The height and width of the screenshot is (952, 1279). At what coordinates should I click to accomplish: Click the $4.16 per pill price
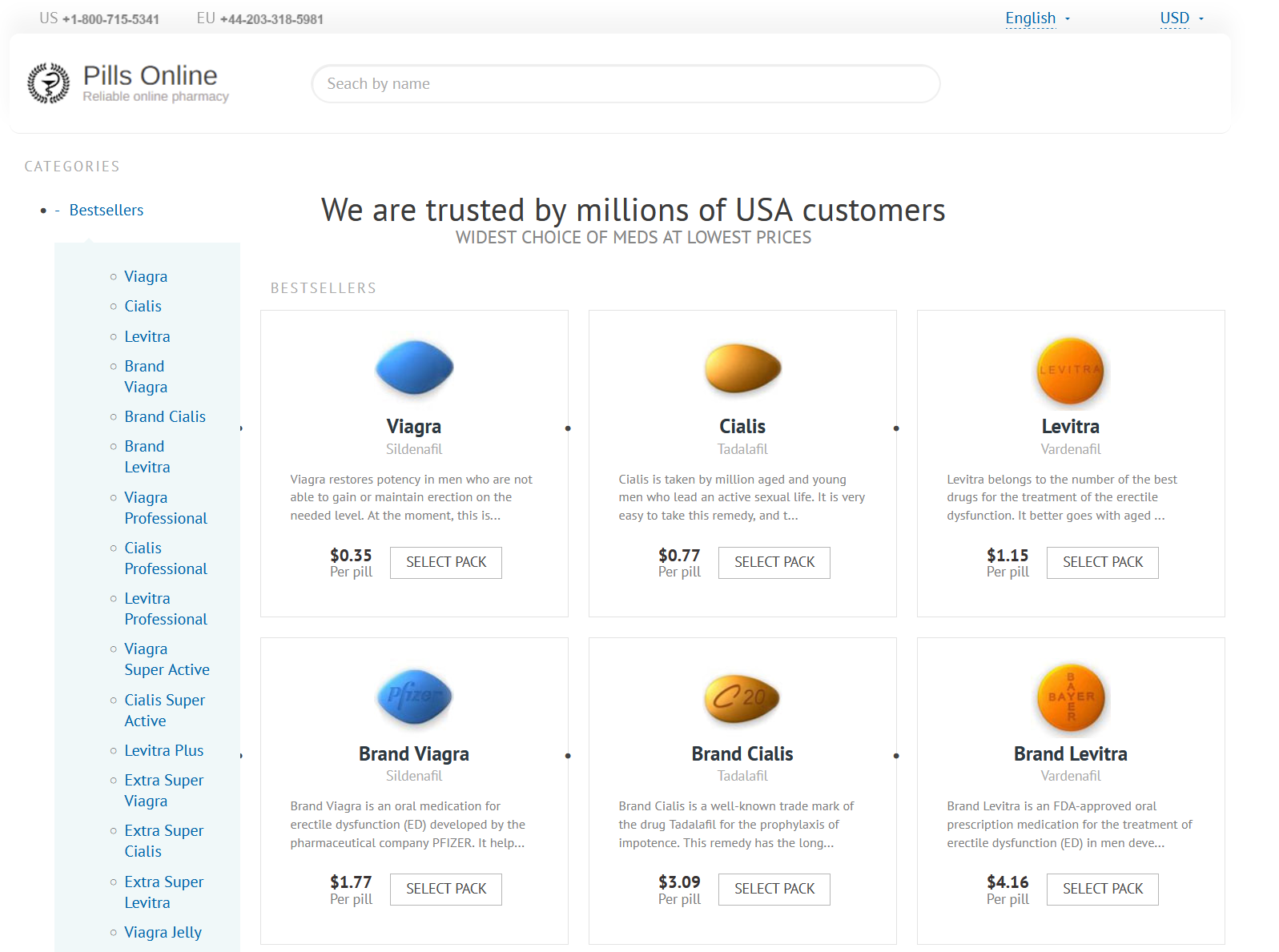(x=1008, y=882)
